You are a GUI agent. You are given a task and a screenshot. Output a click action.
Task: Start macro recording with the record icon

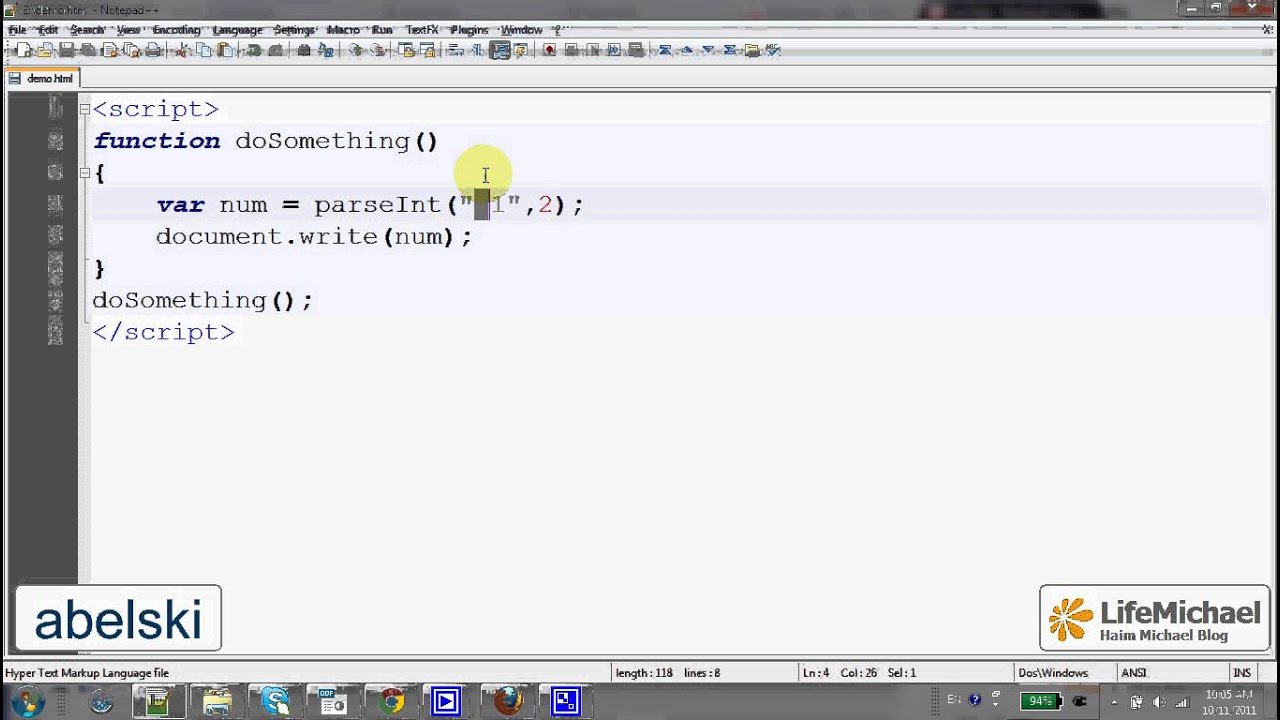click(549, 50)
